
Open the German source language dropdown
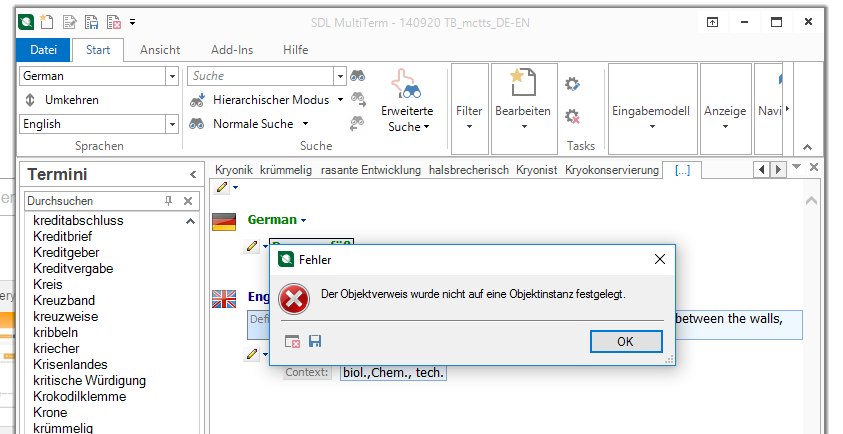click(171, 76)
